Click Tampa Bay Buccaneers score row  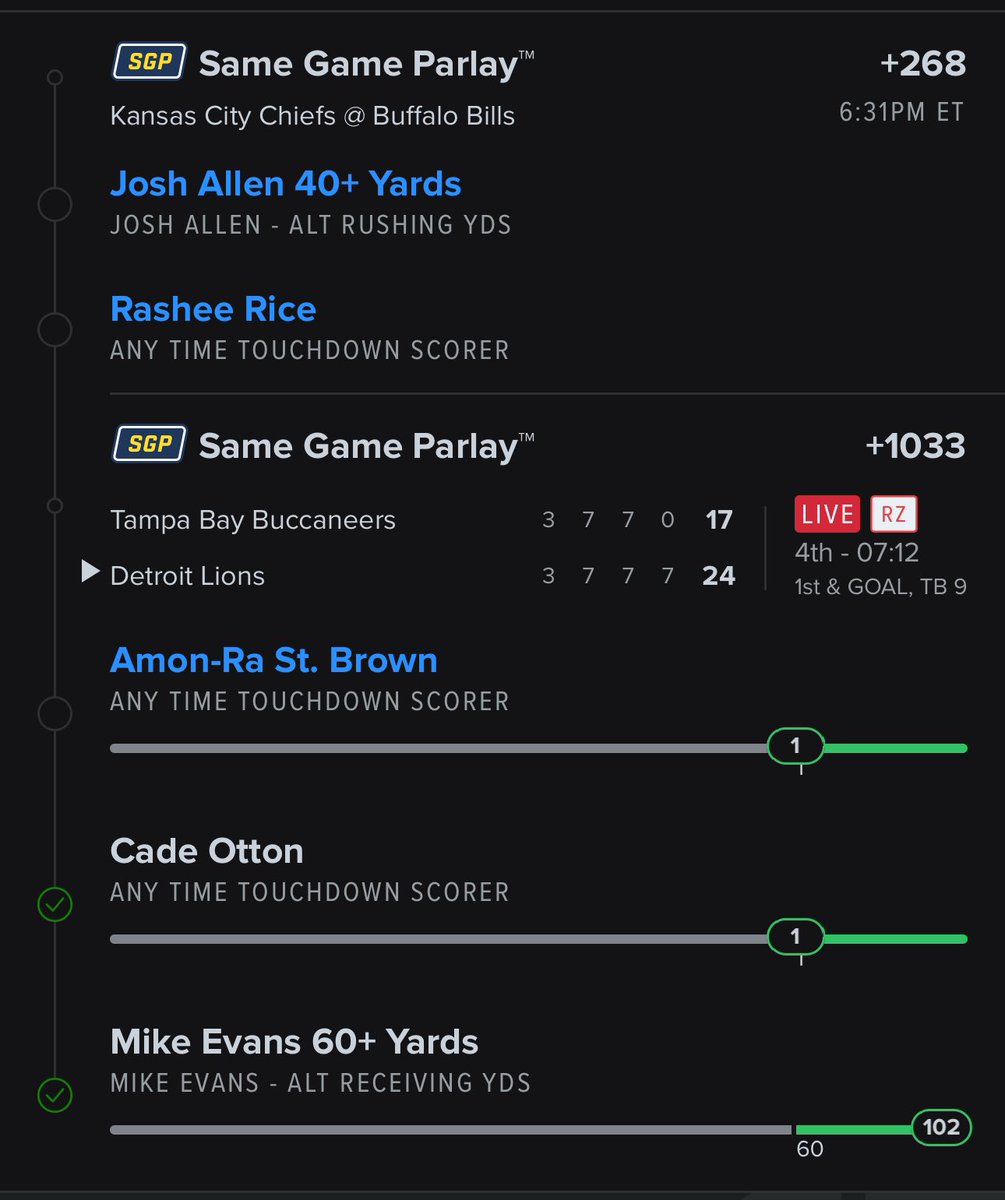tap(423, 520)
